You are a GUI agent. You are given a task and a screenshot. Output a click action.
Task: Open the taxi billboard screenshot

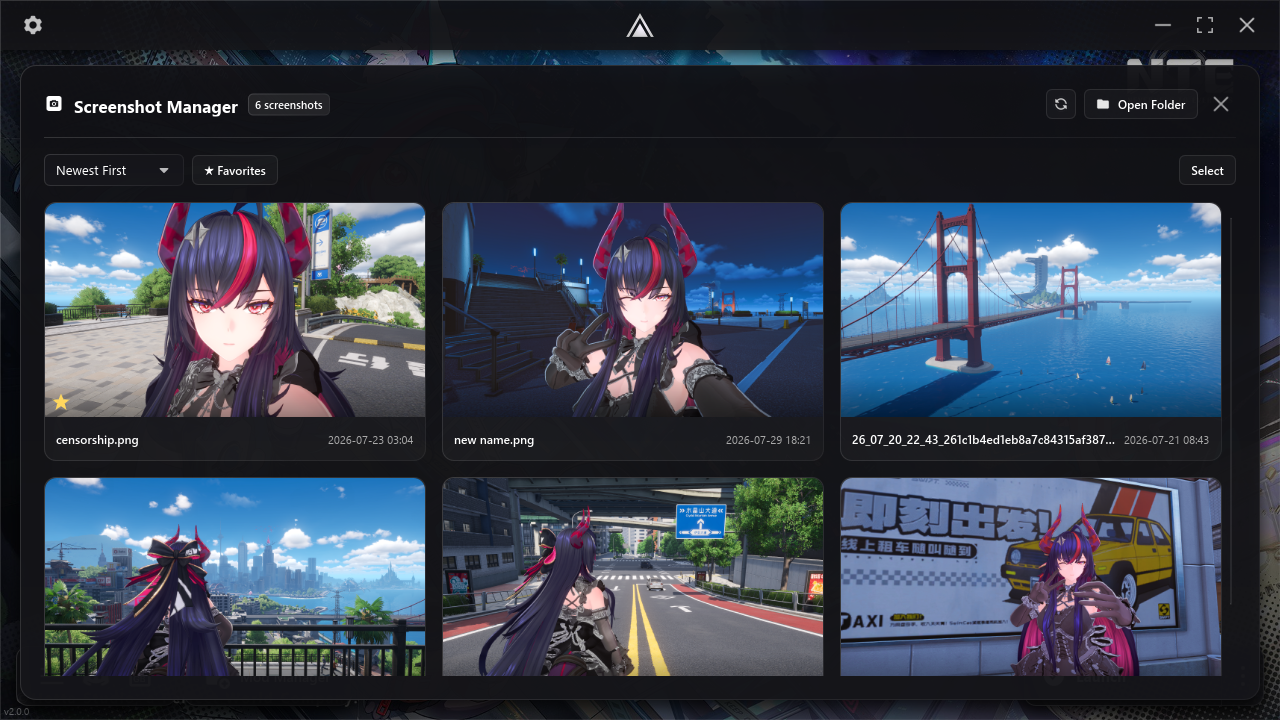click(1031, 576)
